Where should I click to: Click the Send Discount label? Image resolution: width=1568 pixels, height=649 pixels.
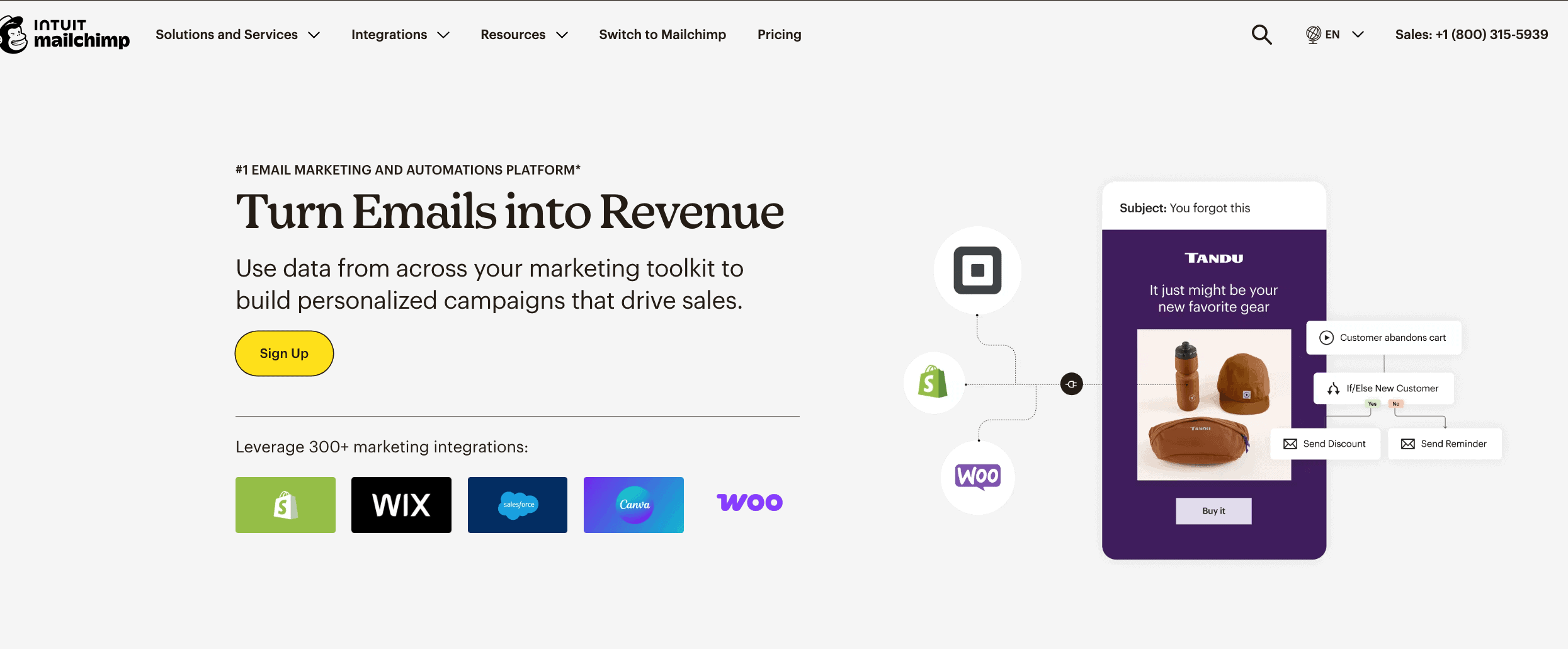pyautogui.click(x=1334, y=444)
